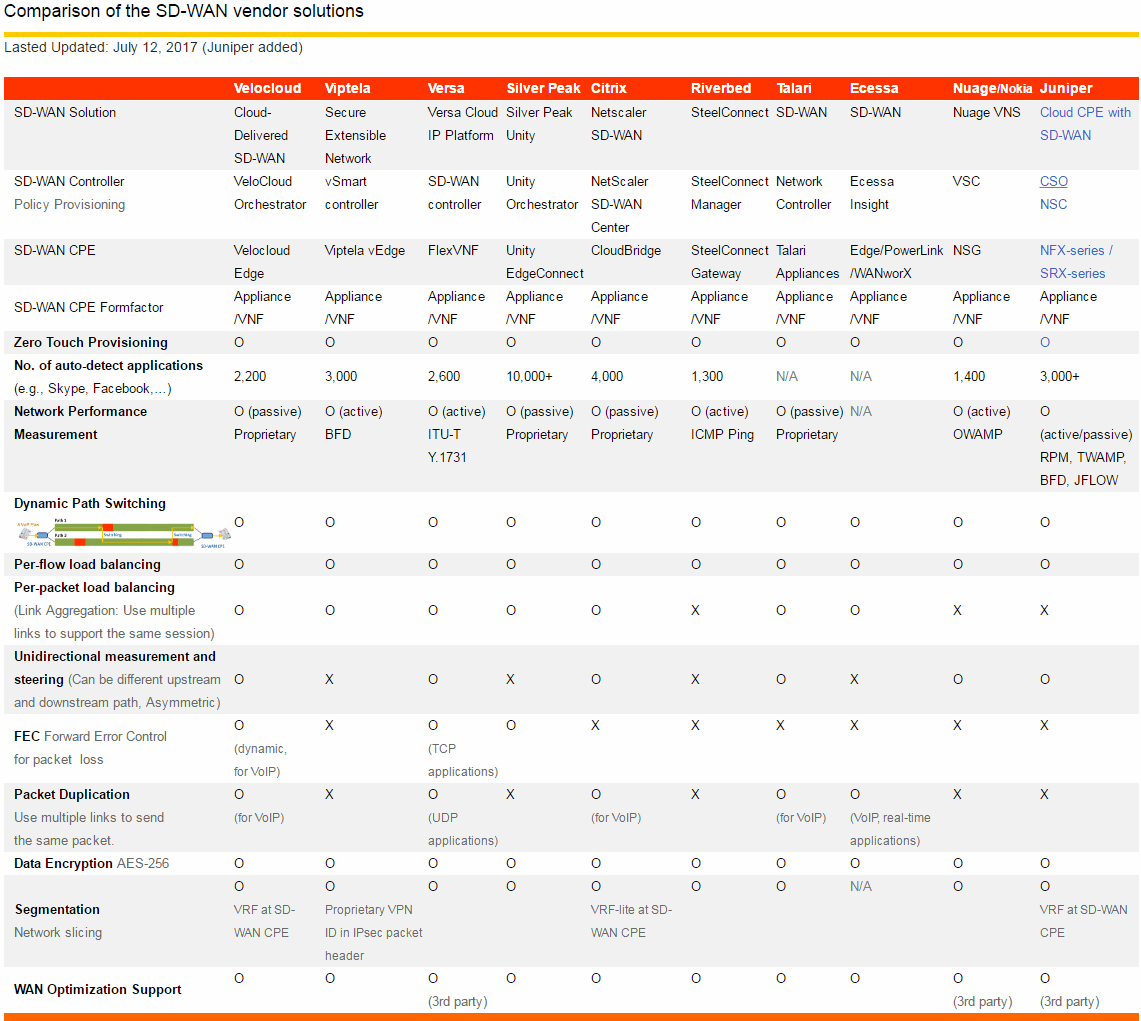Click Juniper's Zero Touch Provisioning 'O' link

[x=1045, y=342]
